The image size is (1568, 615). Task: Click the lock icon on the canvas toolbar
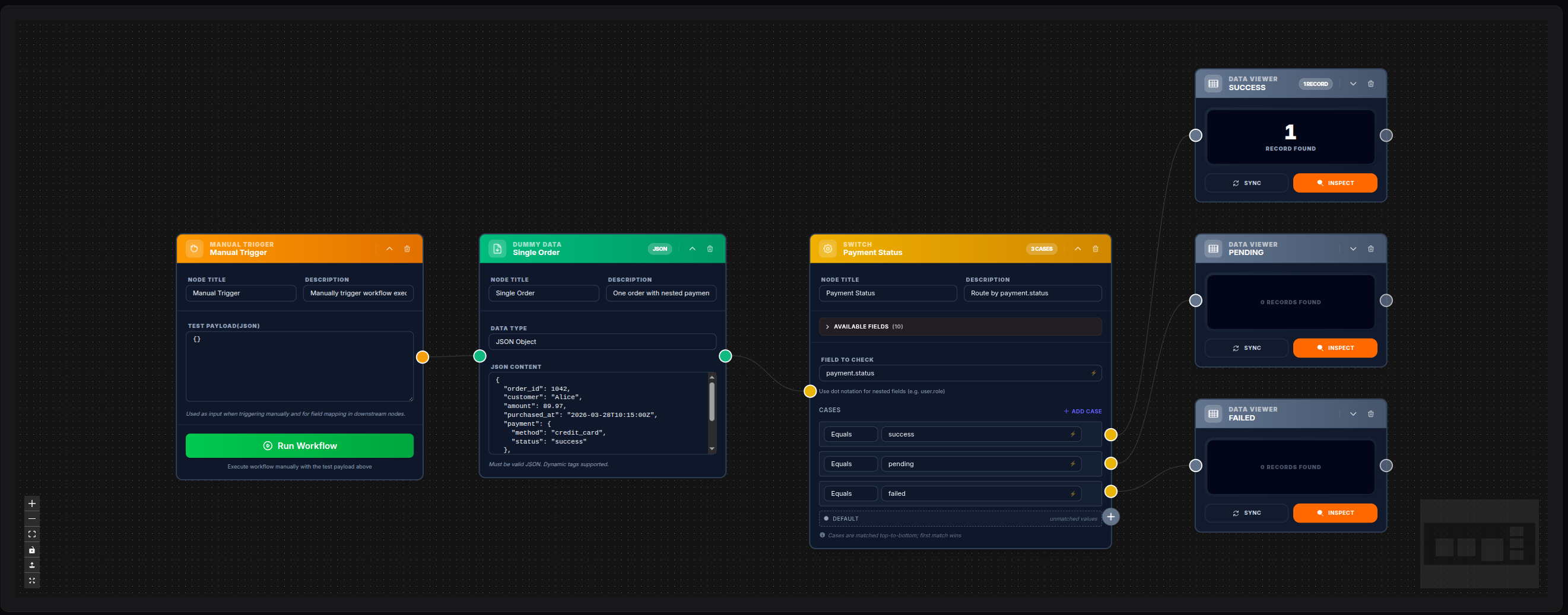pyautogui.click(x=31, y=550)
